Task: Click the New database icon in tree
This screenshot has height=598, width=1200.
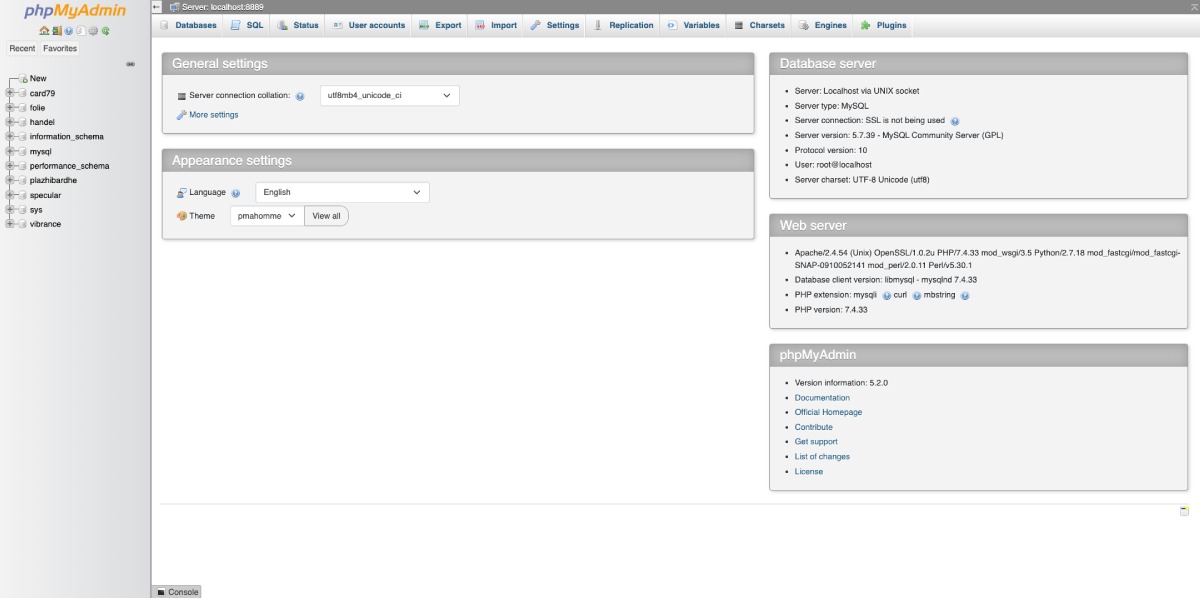Action: click(x=23, y=78)
